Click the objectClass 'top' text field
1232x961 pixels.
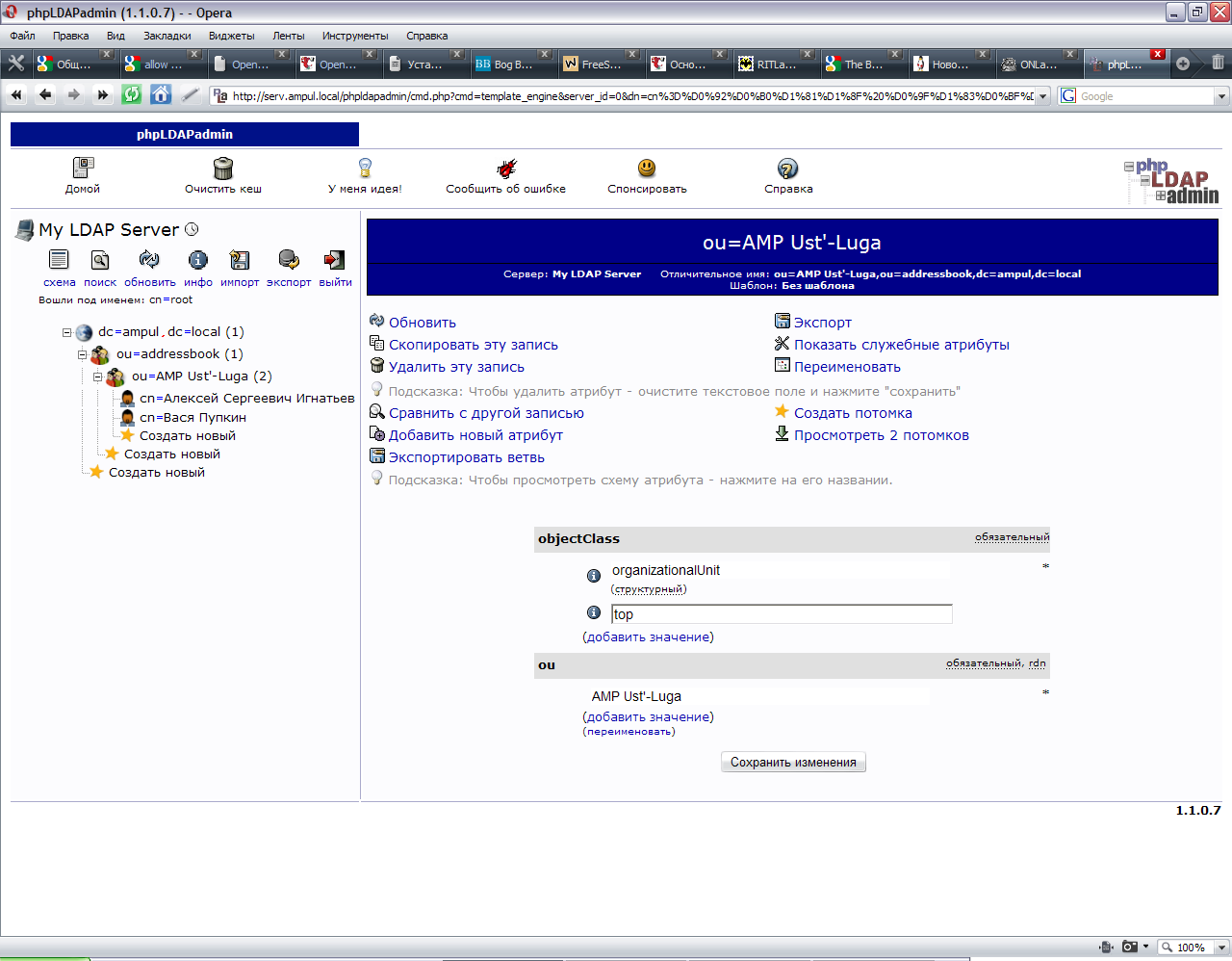pyautogui.click(x=781, y=614)
